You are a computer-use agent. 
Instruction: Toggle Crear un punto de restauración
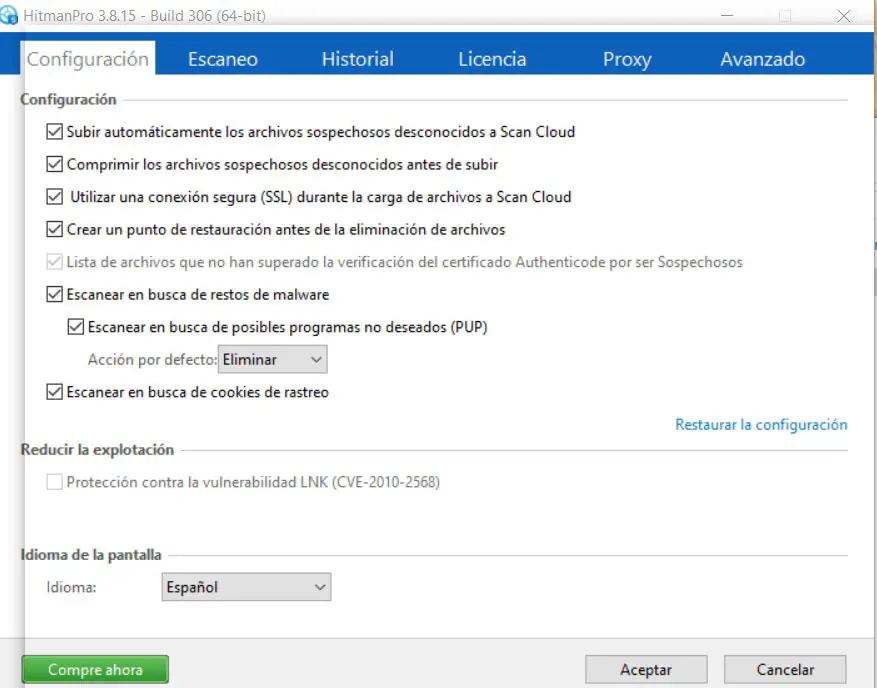tap(55, 229)
